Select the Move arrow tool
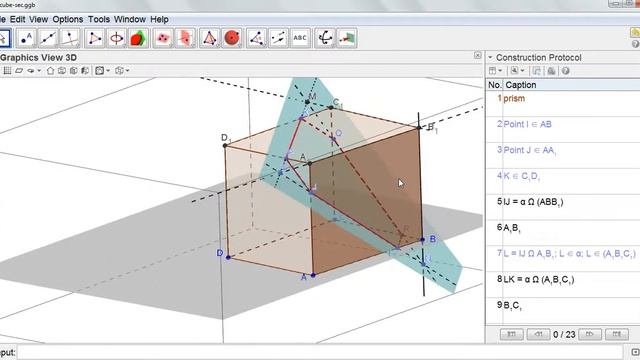Image resolution: width=640 pixels, height=360 pixels. click(x=4, y=38)
